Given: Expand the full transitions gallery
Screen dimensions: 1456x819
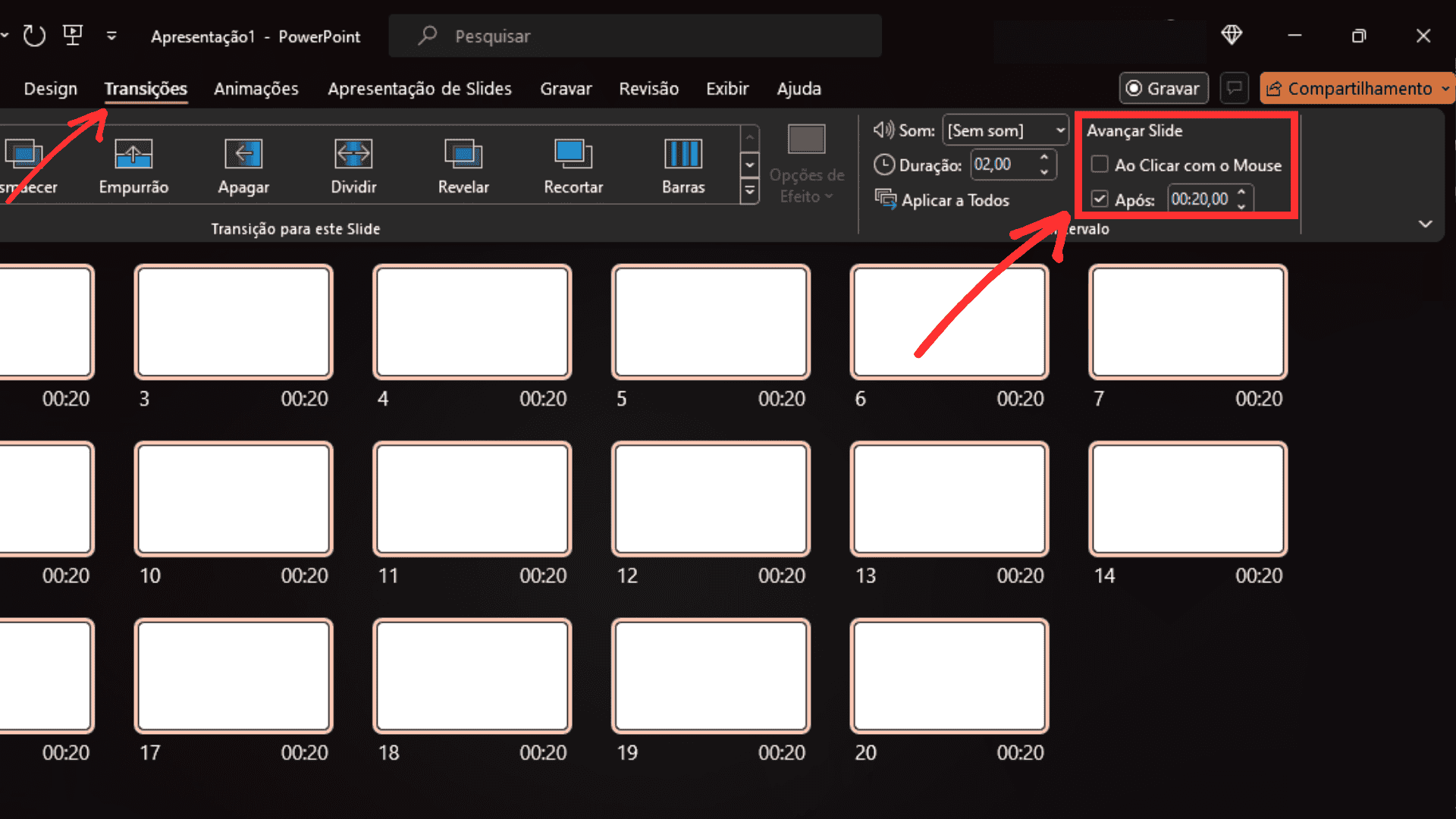Looking at the screenshot, I should [x=749, y=191].
